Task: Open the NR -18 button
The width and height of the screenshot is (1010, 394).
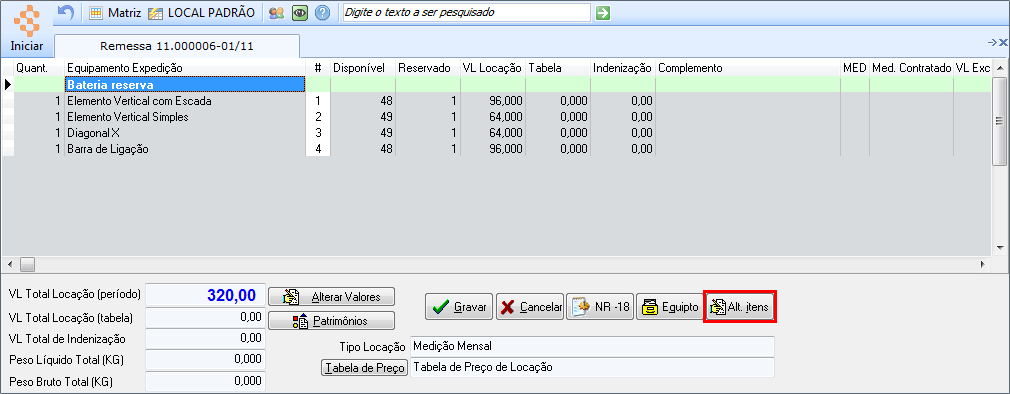Action: click(600, 307)
